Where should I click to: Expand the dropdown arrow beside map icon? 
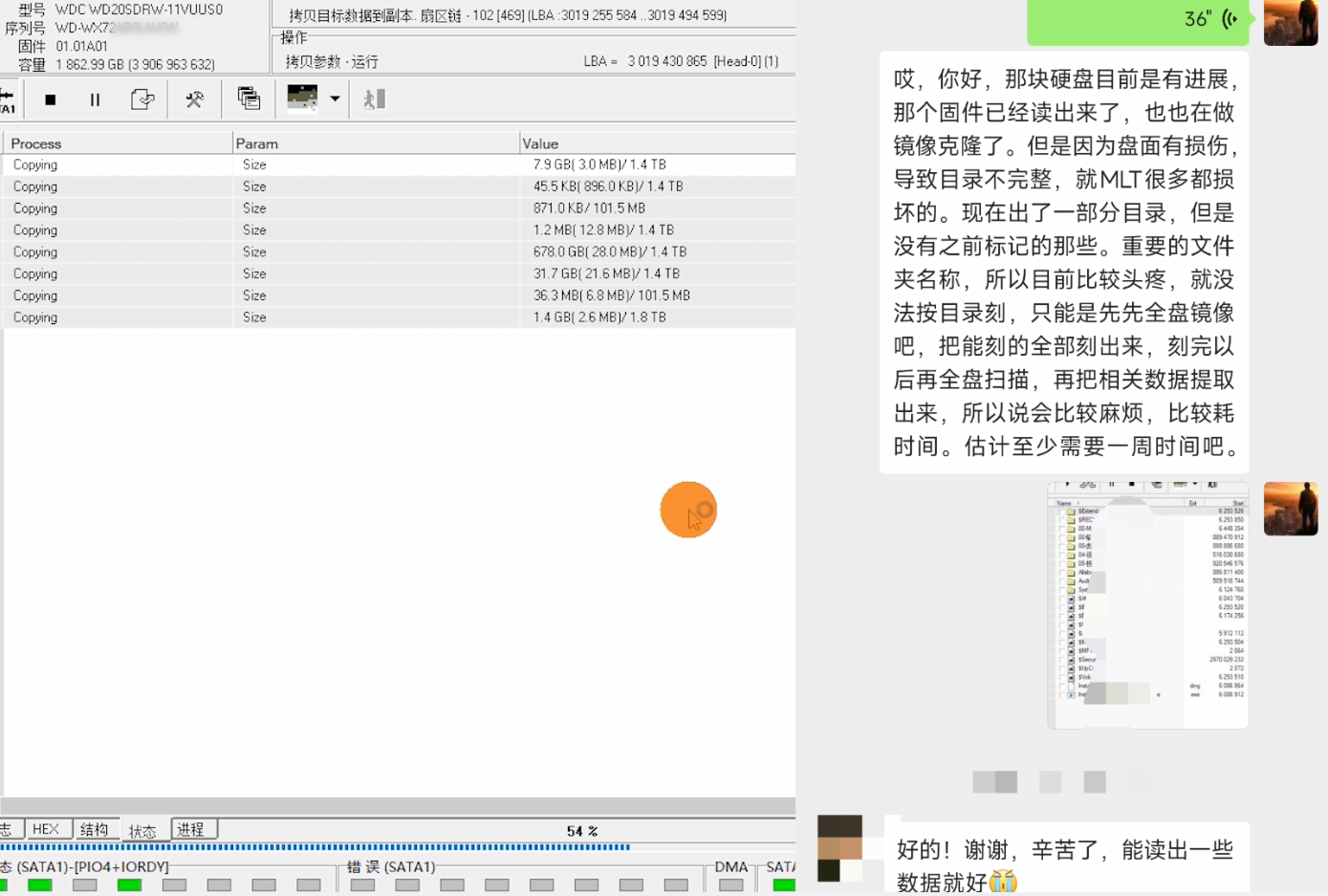tap(335, 98)
